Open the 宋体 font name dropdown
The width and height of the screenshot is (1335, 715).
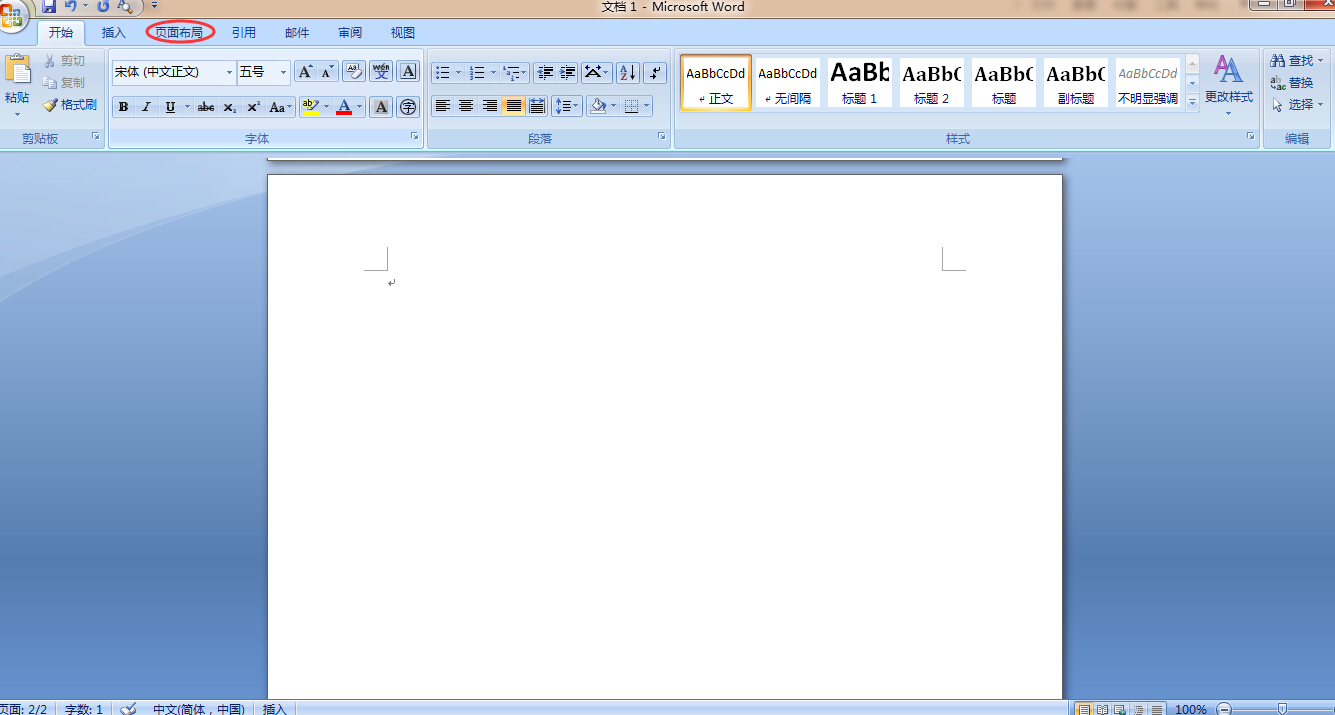click(x=229, y=72)
